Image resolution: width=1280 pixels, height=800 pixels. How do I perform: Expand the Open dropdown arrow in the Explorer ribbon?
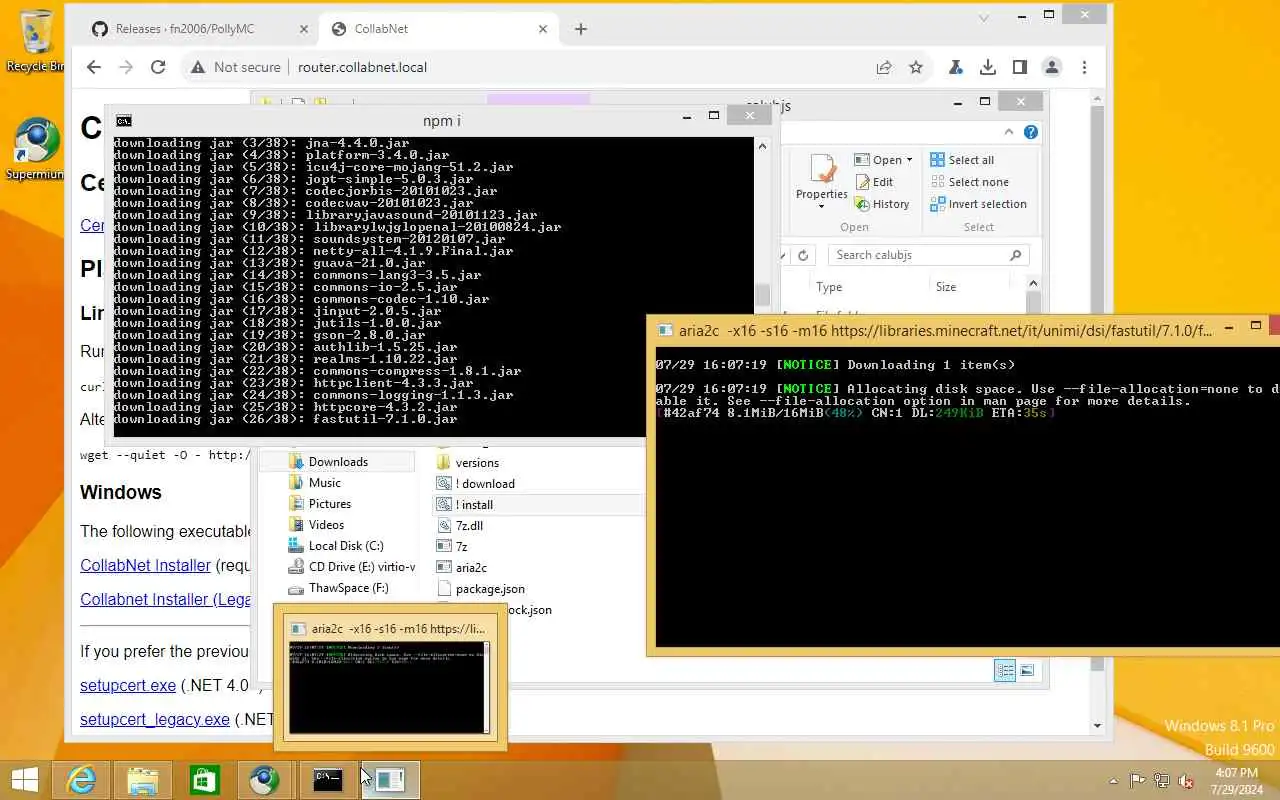coord(909,160)
